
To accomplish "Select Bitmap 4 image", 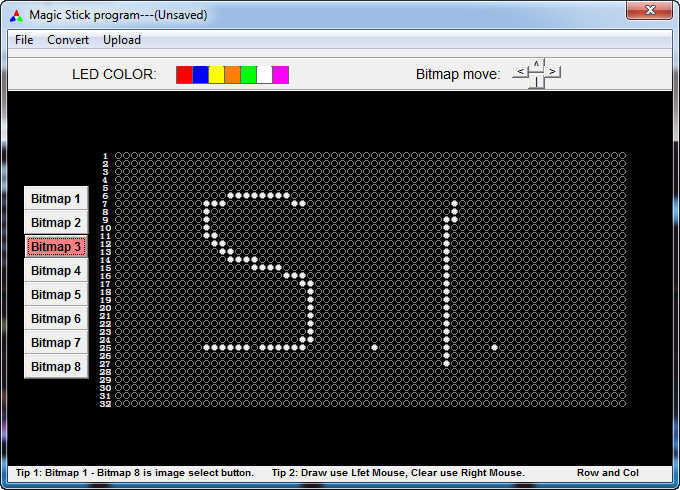I will point(56,271).
